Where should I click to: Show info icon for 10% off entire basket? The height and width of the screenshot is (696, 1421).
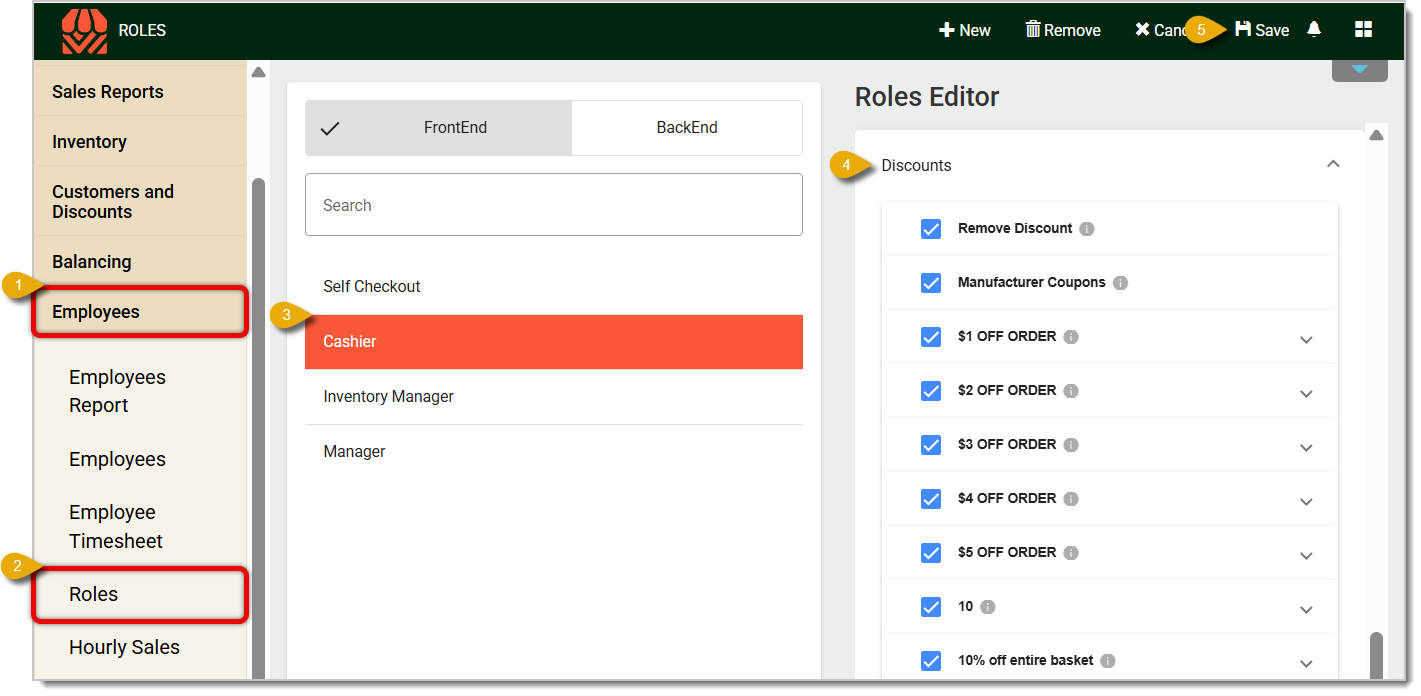(1108, 661)
